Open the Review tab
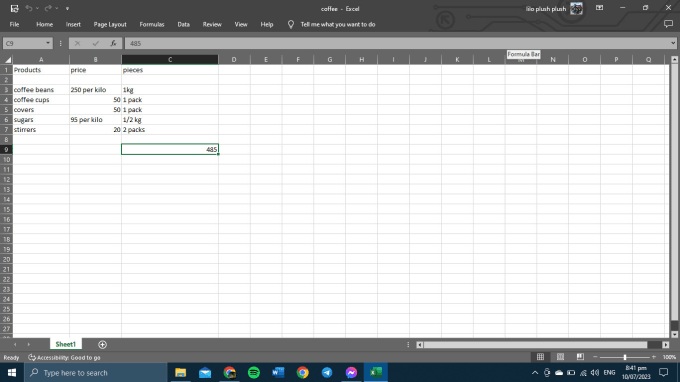 [212, 24]
